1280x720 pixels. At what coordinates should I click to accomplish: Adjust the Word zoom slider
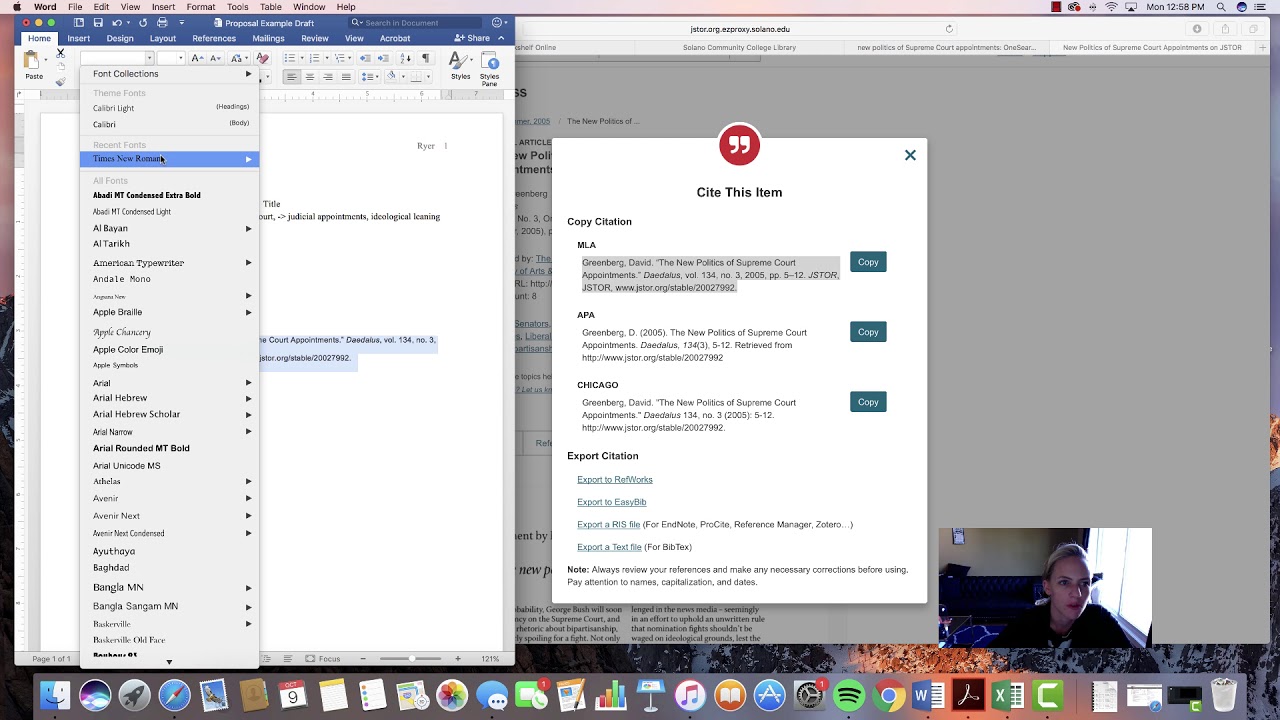[411, 659]
